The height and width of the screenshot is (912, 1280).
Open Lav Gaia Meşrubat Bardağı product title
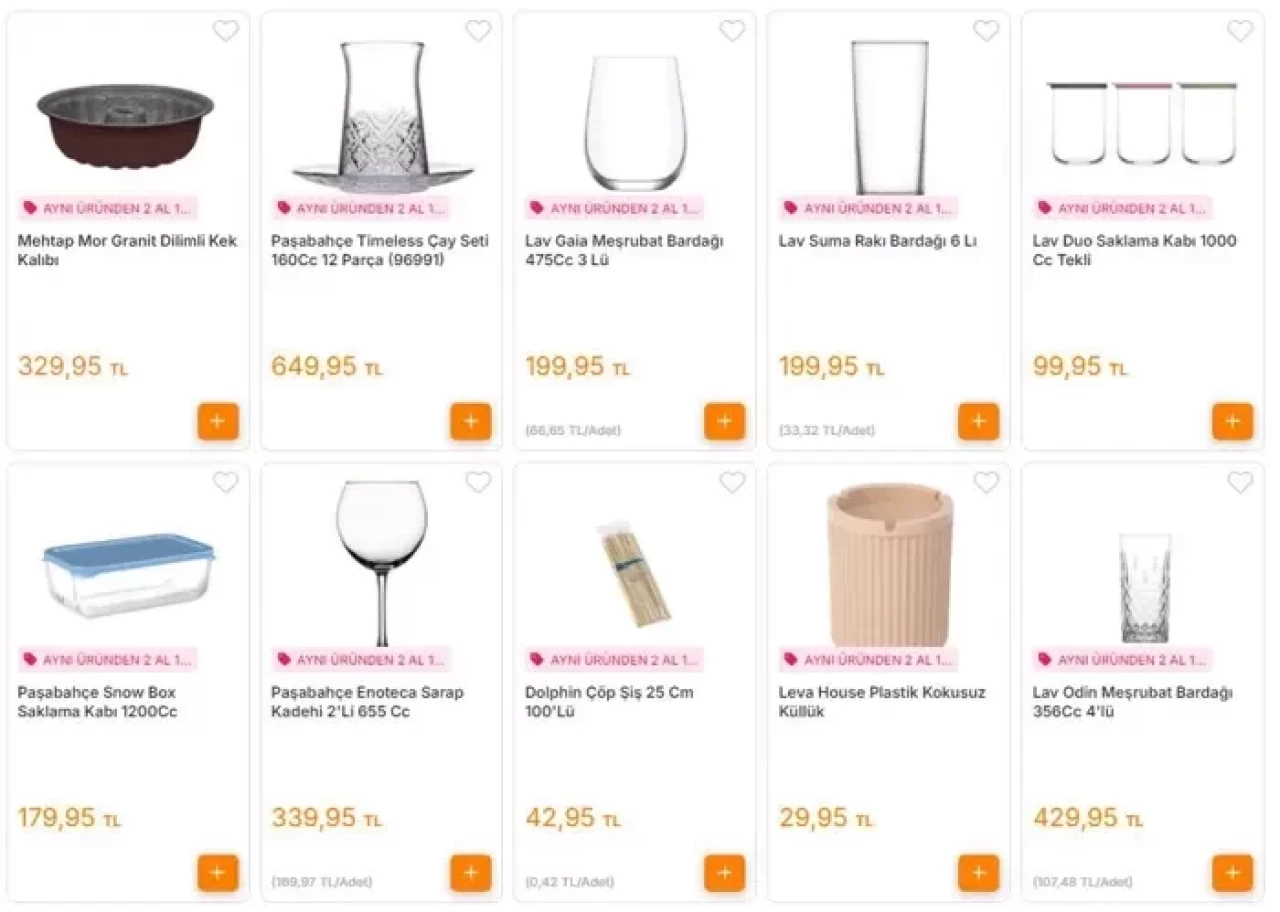(x=624, y=250)
